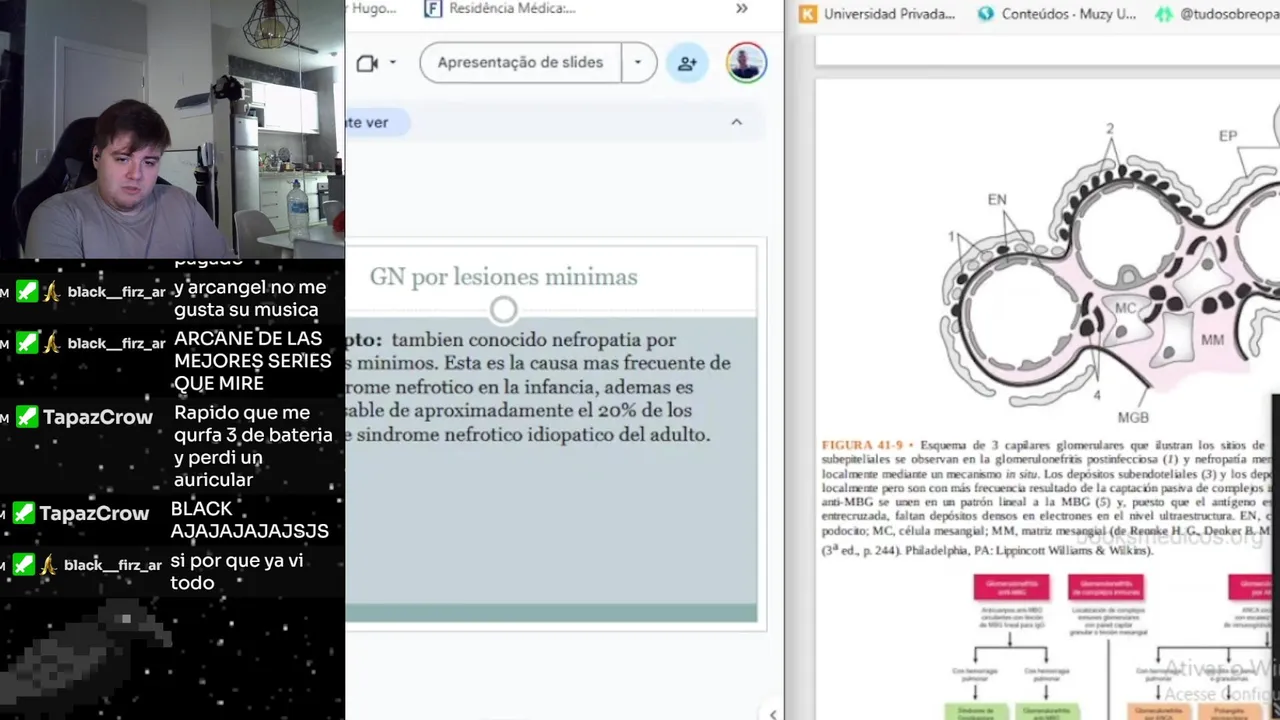Click the 'MGB' label under the figure
This screenshot has height=720, width=1280.
click(1133, 417)
